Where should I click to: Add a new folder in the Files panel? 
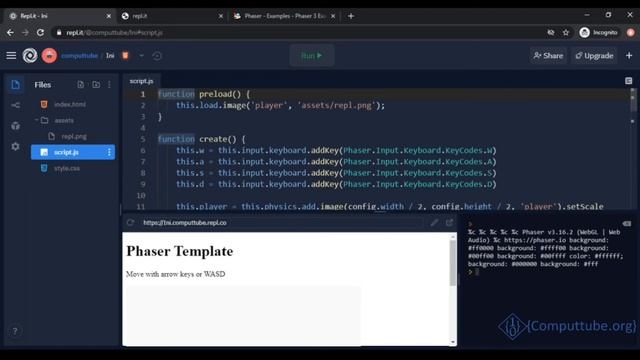coord(96,84)
